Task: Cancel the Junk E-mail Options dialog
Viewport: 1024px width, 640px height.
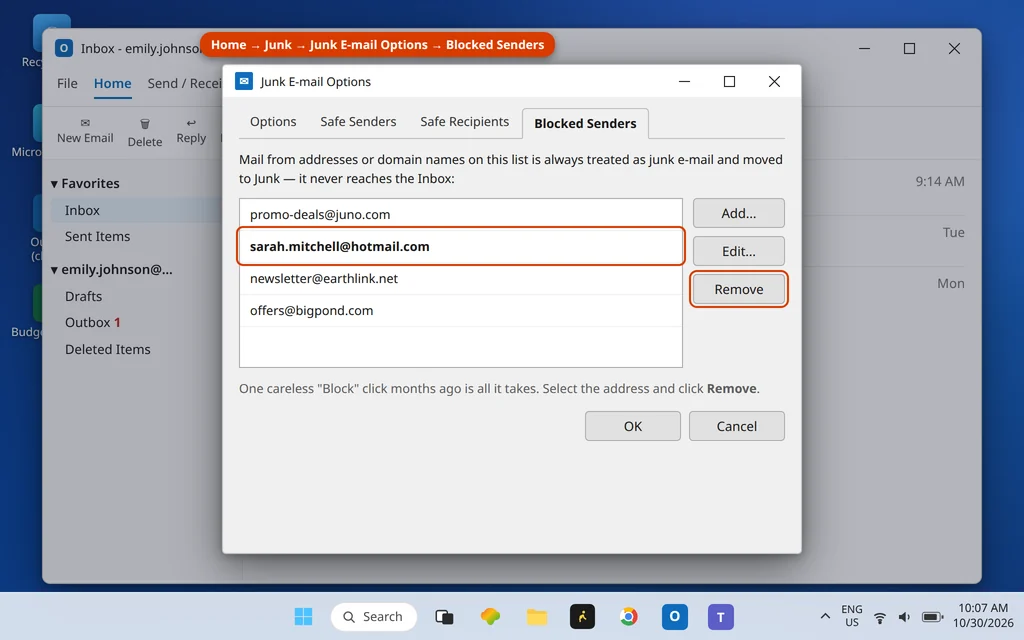Action: pos(737,426)
